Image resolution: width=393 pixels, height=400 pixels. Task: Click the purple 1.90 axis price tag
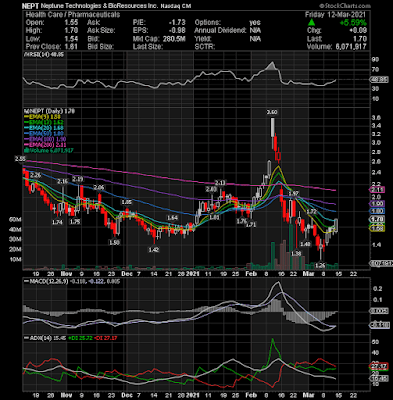tap(378, 203)
